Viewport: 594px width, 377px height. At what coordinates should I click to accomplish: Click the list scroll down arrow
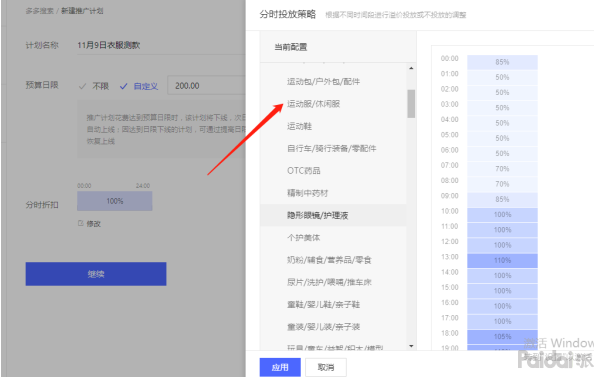(x=411, y=346)
